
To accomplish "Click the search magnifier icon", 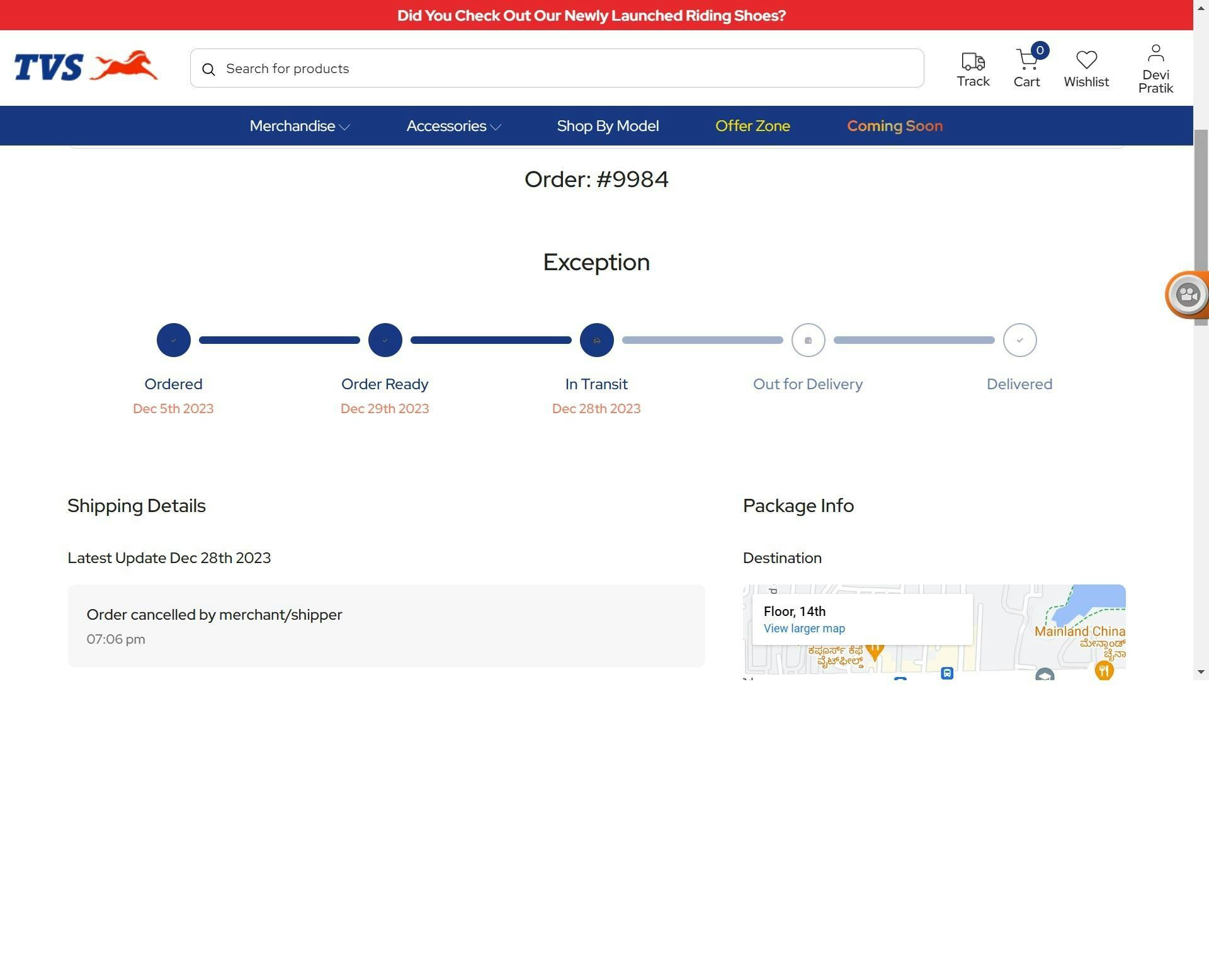I will click(209, 69).
